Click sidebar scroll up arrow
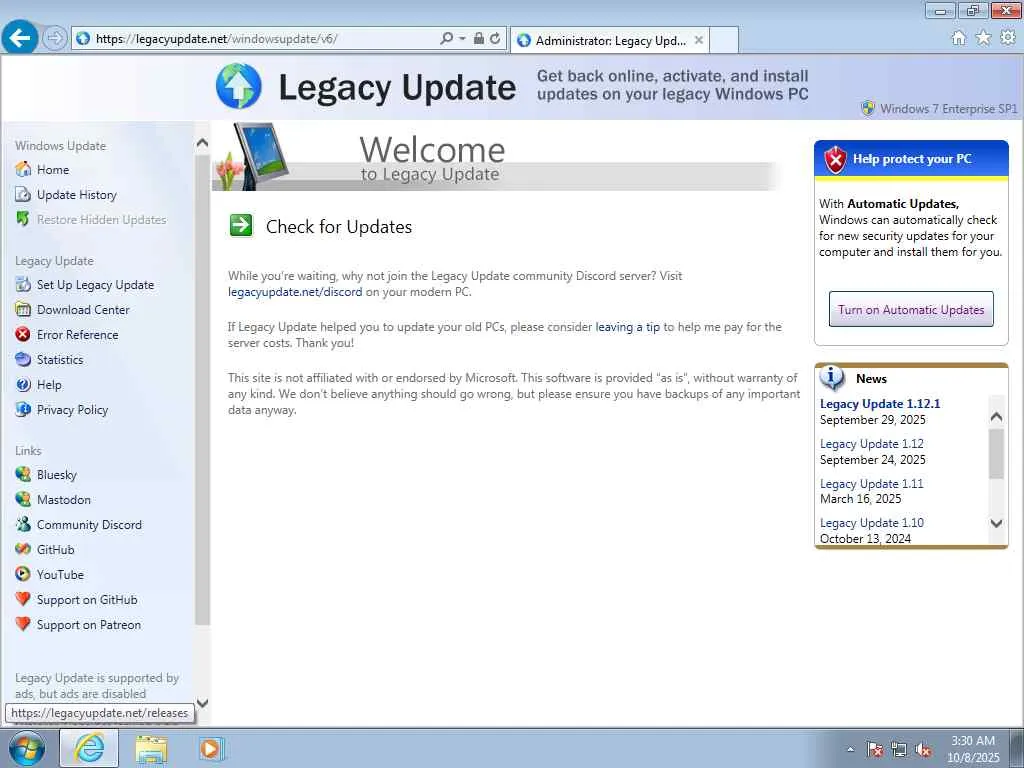This screenshot has width=1024, height=768. pyautogui.click(x=202, y=142)
